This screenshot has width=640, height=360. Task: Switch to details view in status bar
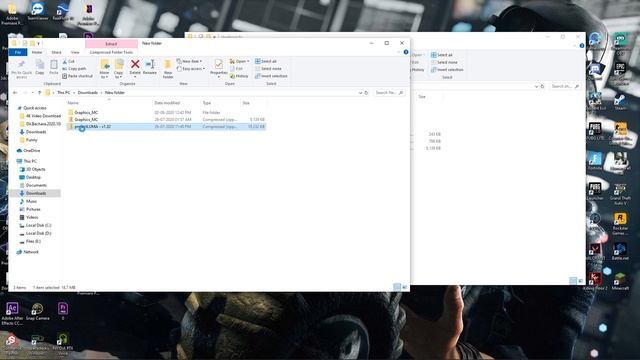pos(397,287)
